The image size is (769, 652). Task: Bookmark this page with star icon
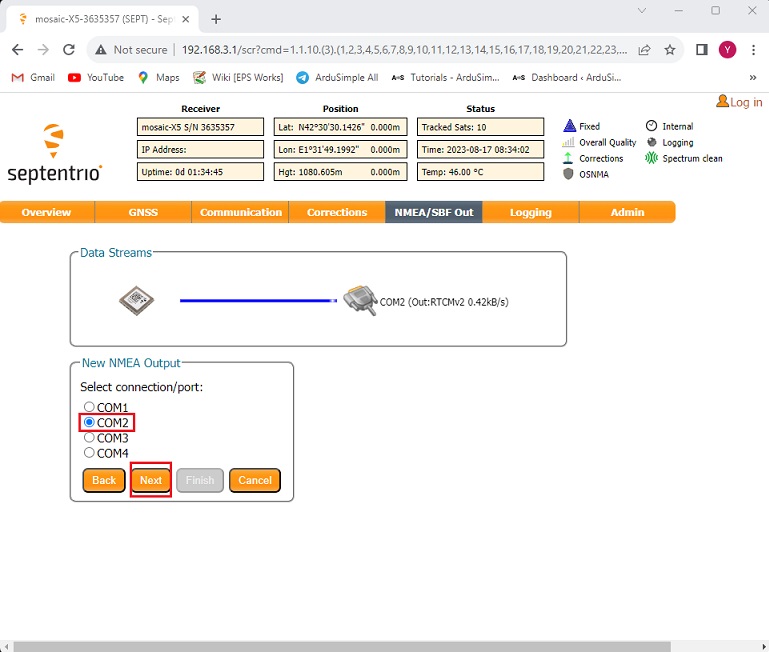670,50
